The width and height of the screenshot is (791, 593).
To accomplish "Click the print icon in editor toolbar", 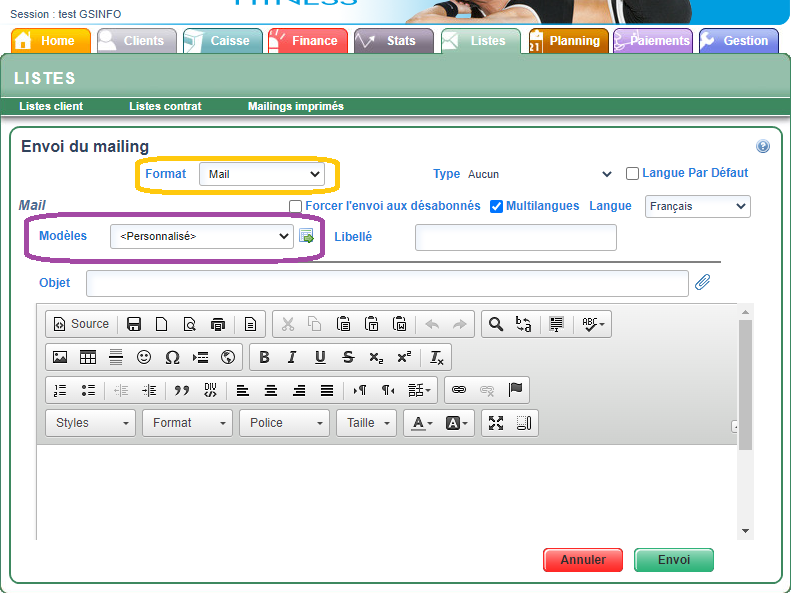I will point(218,324).
